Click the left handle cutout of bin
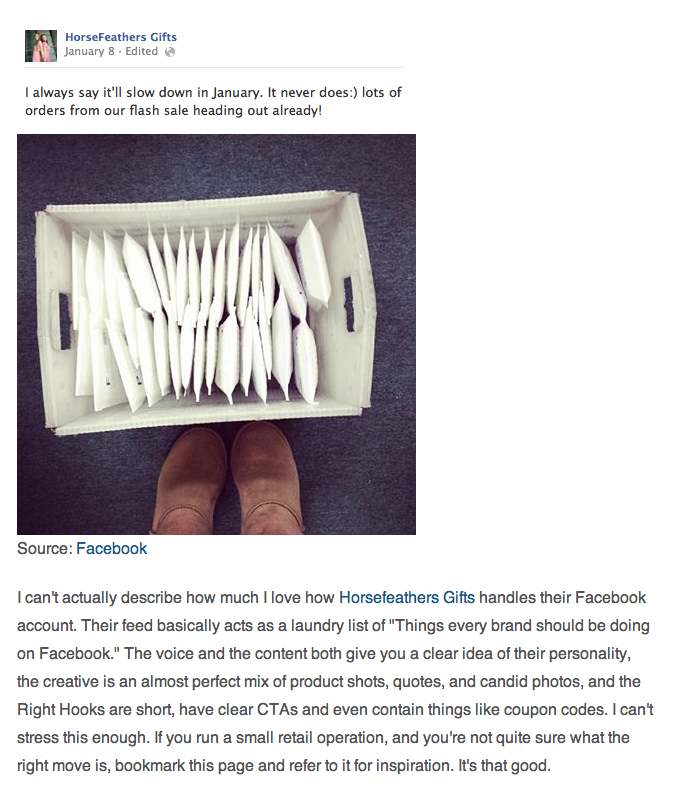687x798 pixels. pyautogui.click(x=65, y=321)
